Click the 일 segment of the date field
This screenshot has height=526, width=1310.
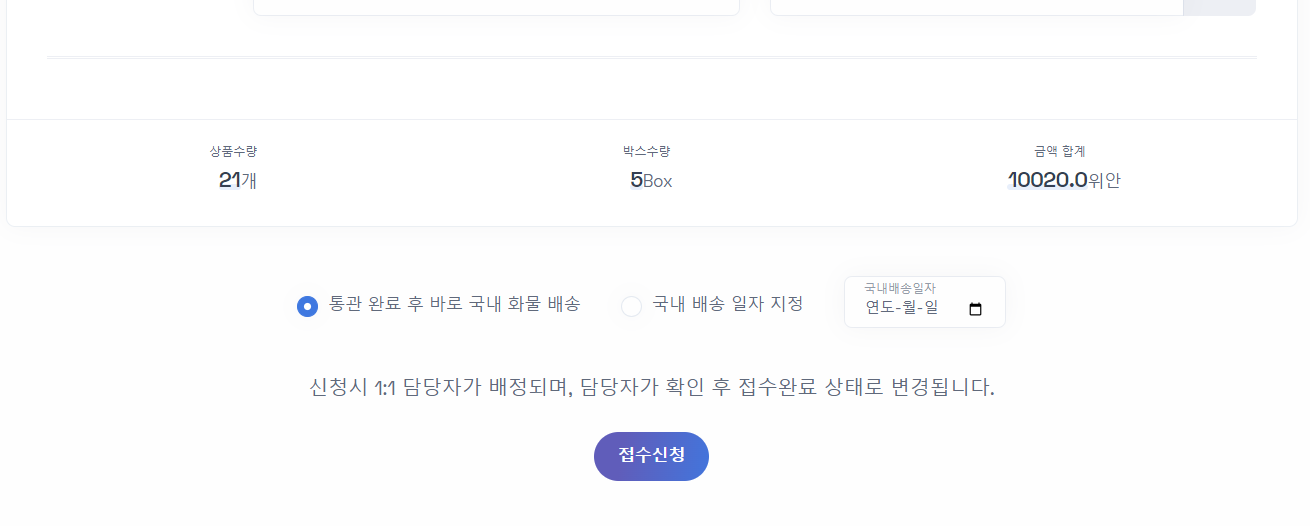point(932,308)
